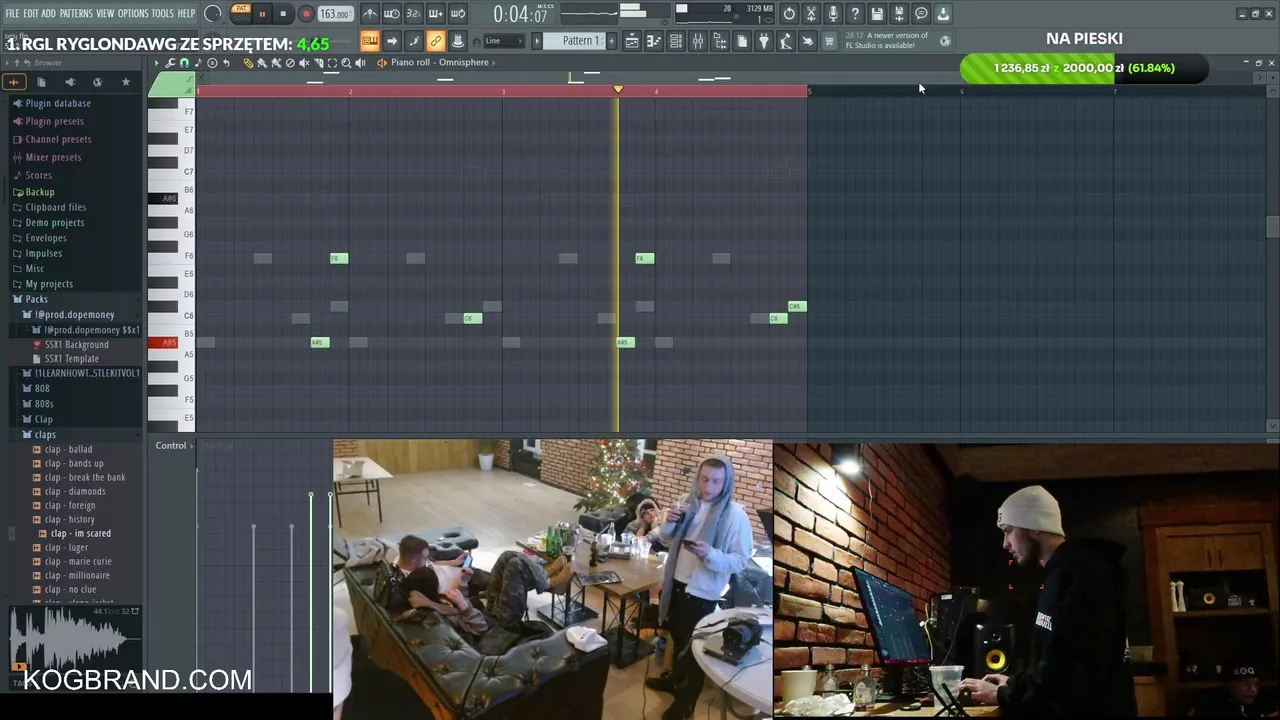
Task: Click the microphone one-click recording icon
Action: pos(833,14)
